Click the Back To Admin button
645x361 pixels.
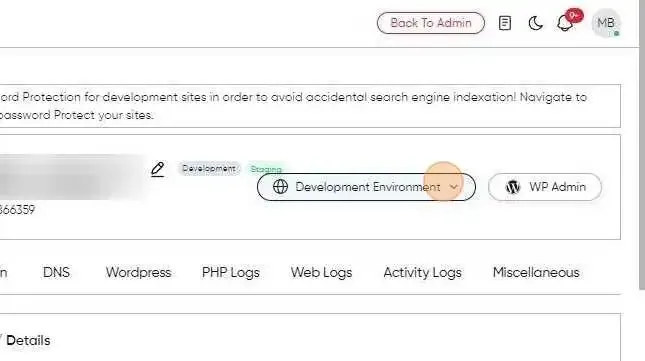431,23
